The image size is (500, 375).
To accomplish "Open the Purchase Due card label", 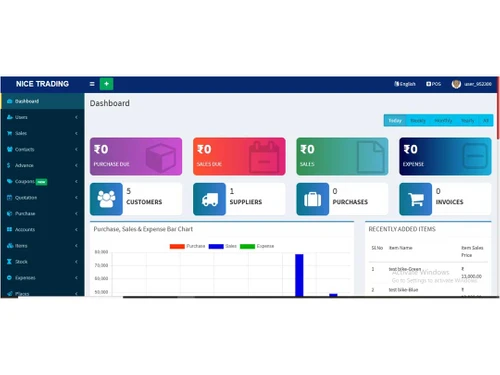I will (x=111, y=164).
